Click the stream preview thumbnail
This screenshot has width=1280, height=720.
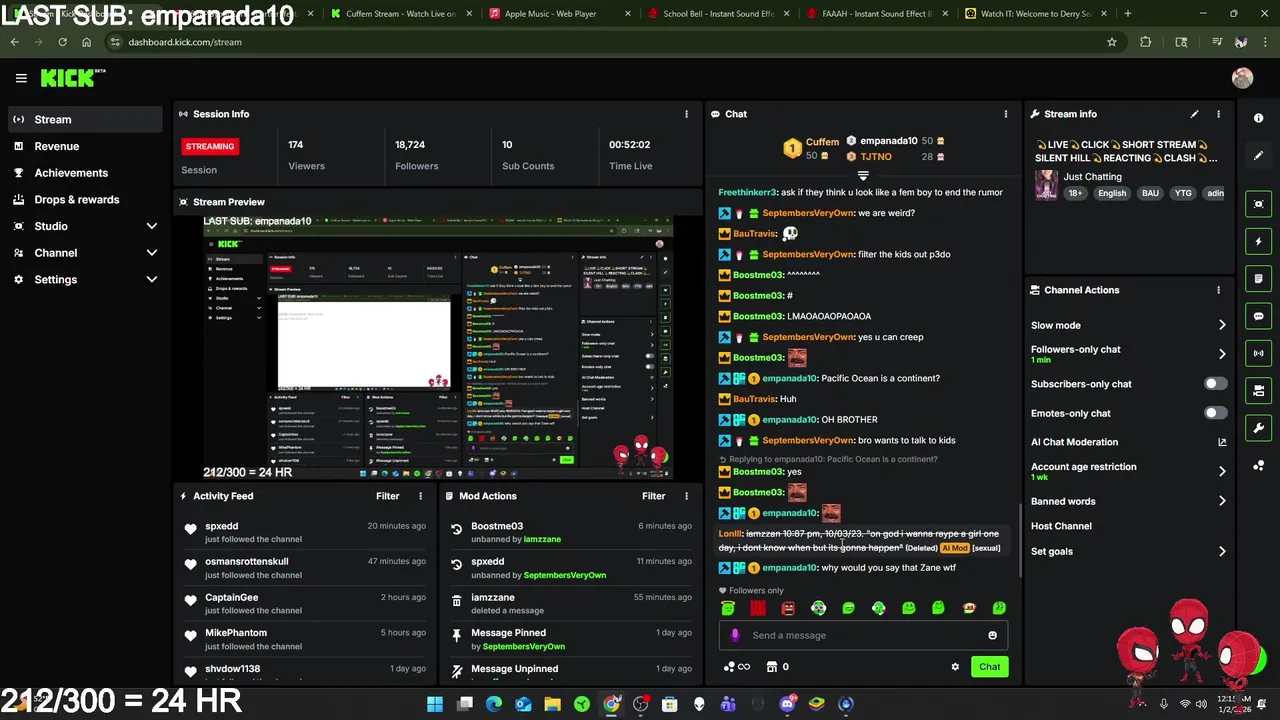(x=437, y=347)
